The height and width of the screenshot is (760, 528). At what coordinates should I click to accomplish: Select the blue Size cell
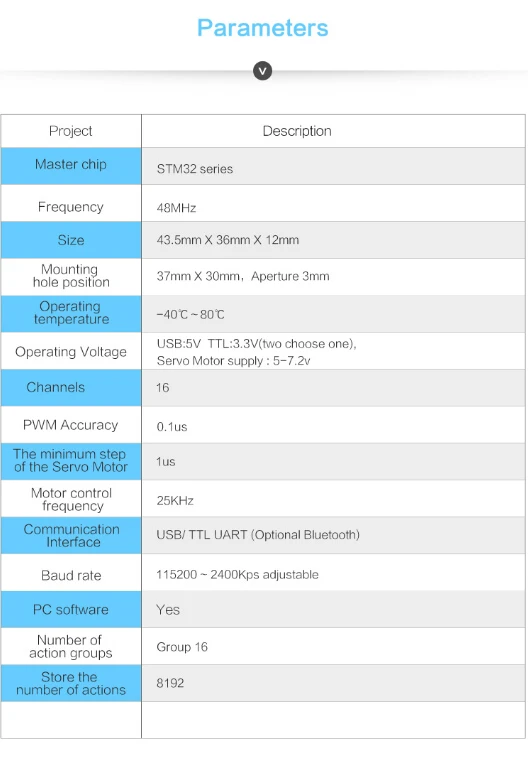(71, 240)
